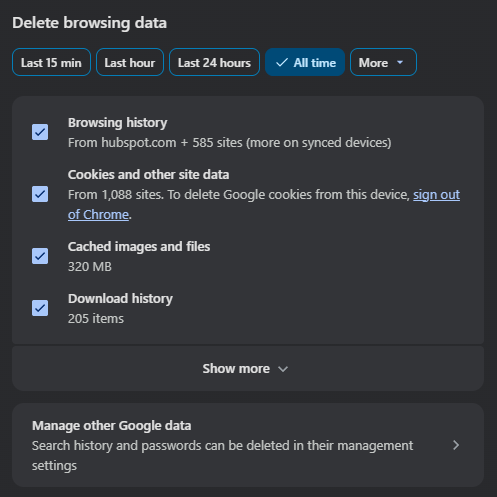Click the 205 items text
Viewport: 497px width, 497px height.
(96, 319)
